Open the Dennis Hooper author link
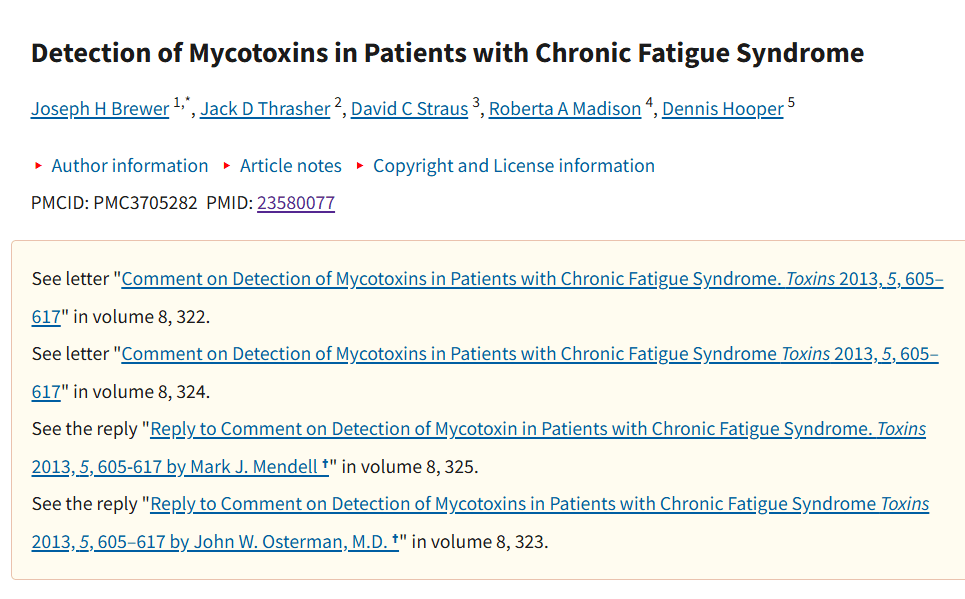965x599 pixels. tap(723, 109)
